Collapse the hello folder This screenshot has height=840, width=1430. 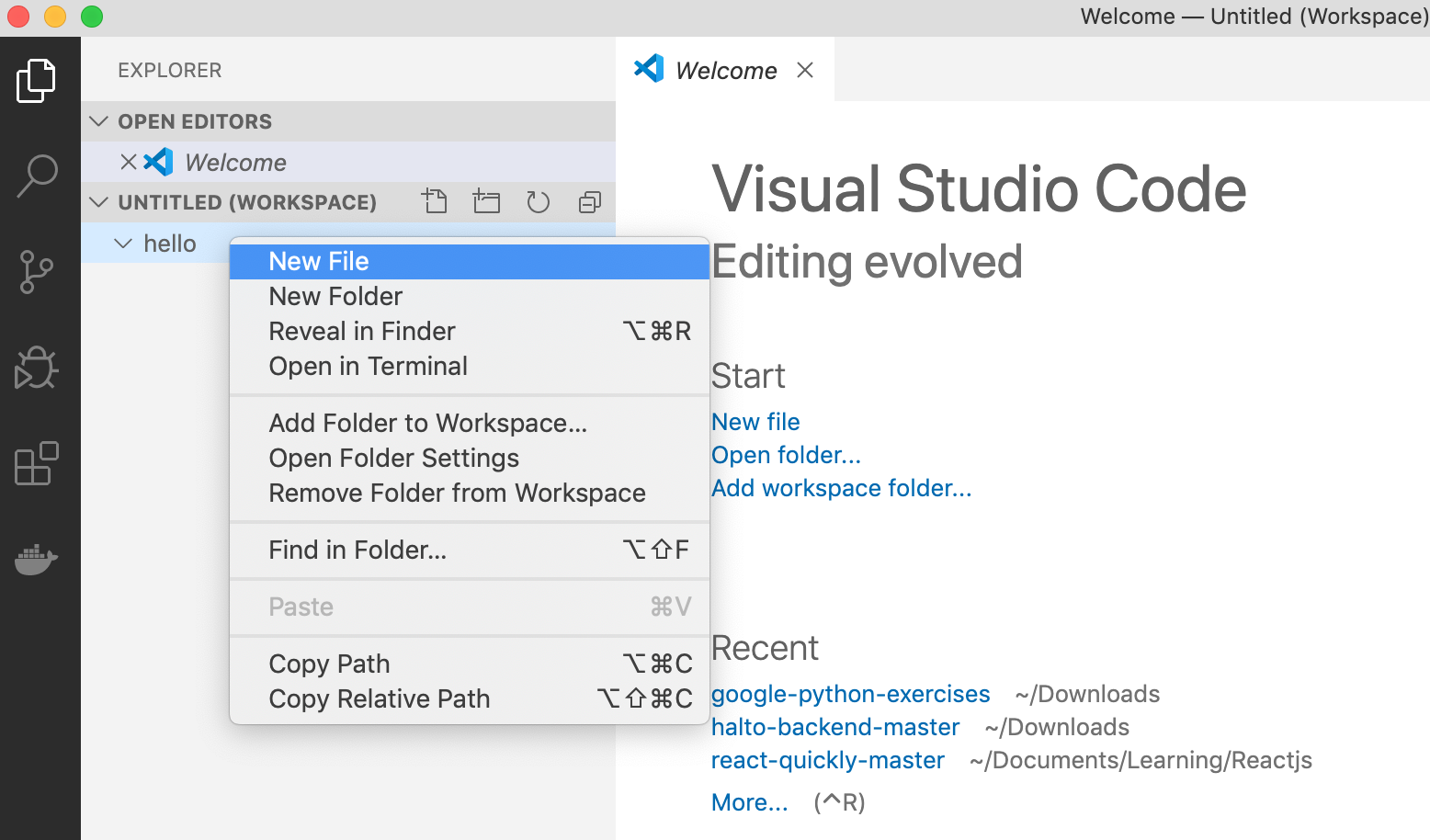point(123,244)
